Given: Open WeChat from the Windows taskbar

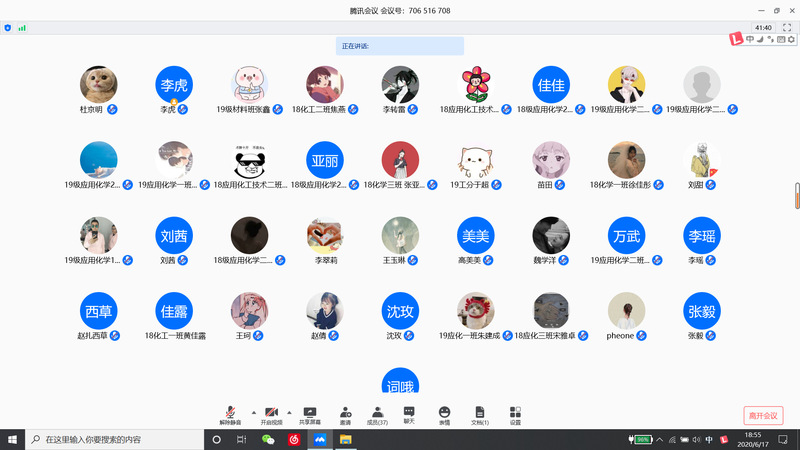Looking at the screenshot, I should coord(268,439).
